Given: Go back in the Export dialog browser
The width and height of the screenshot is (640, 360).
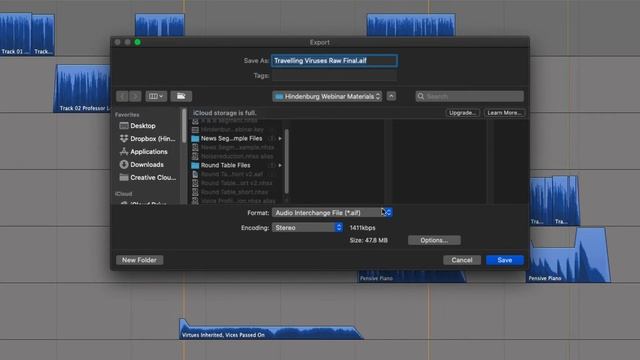Looking at the screenshot, I should click(122, 96).
